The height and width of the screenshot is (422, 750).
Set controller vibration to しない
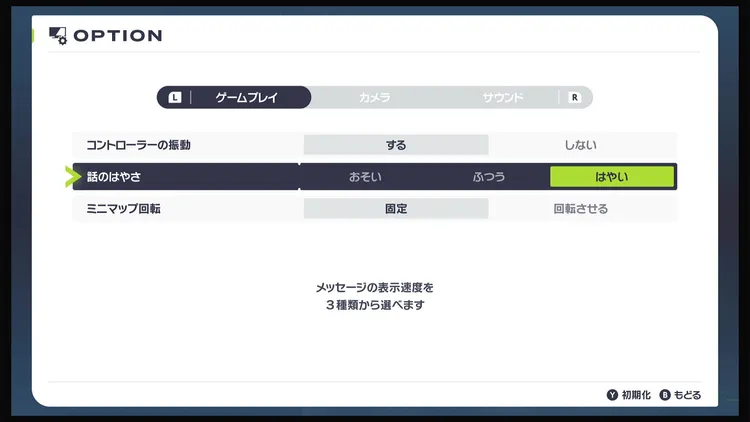point(581,145)
